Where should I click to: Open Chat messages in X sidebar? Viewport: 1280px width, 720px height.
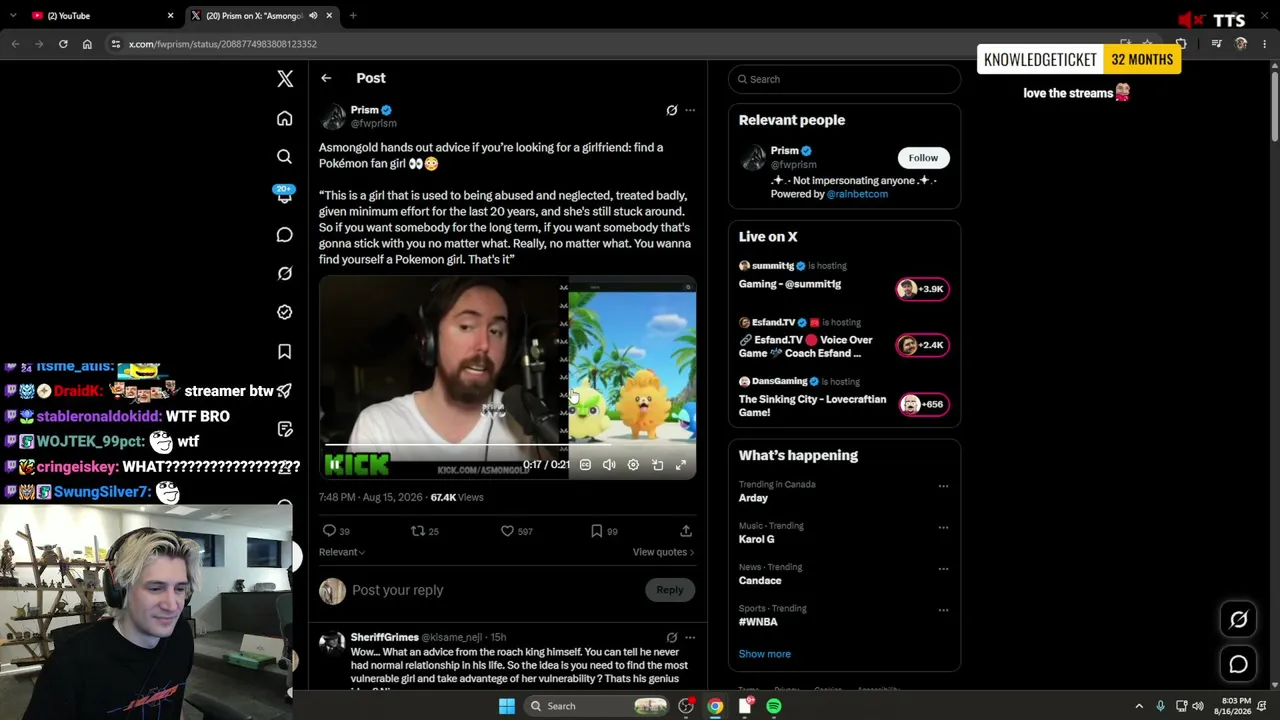point(285,235)
